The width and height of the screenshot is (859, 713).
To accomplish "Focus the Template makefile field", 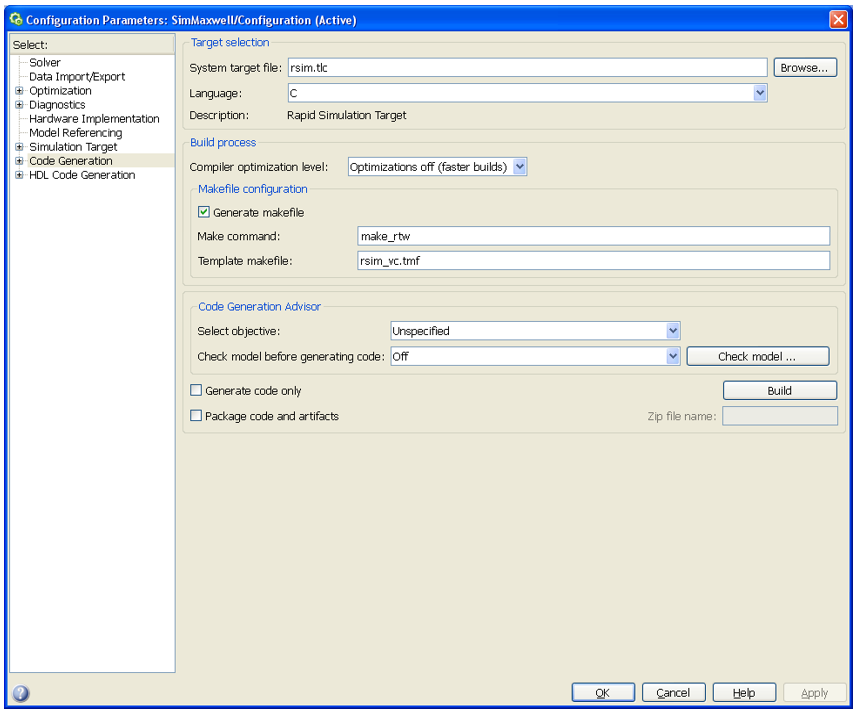I will [x=593, y=261].
